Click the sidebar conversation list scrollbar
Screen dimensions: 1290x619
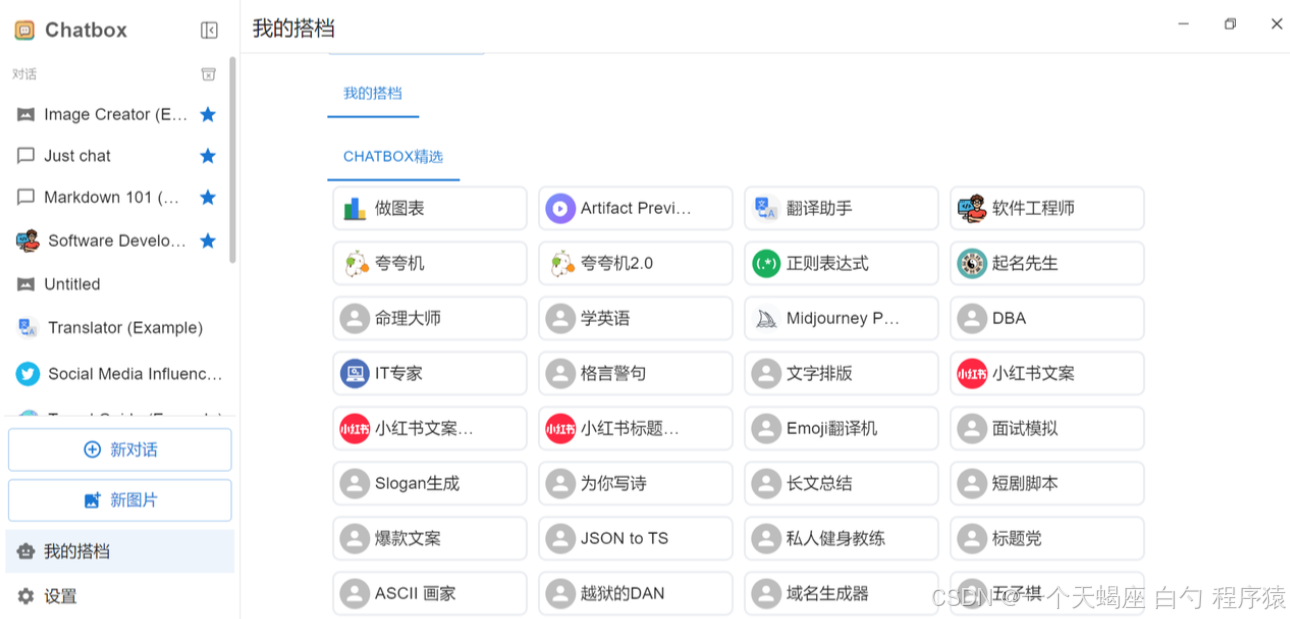233,160
